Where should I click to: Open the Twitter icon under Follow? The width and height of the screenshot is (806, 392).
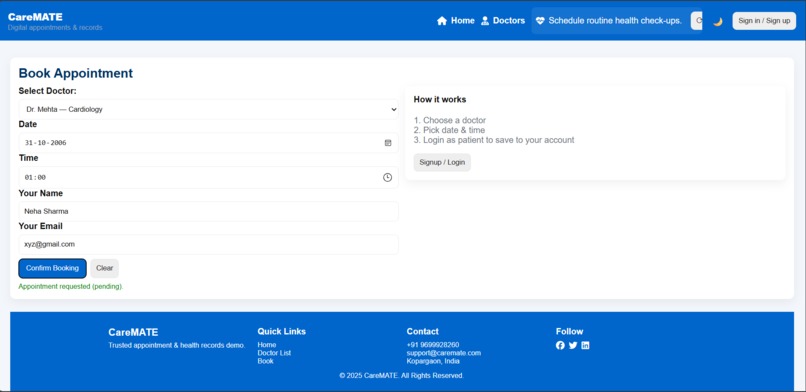pyautogui.click(x=573, y=345)
